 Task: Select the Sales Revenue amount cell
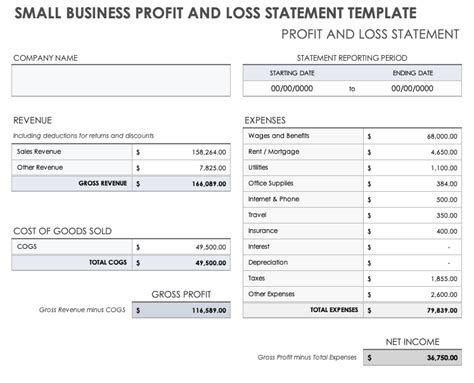[x=181, y=152]
